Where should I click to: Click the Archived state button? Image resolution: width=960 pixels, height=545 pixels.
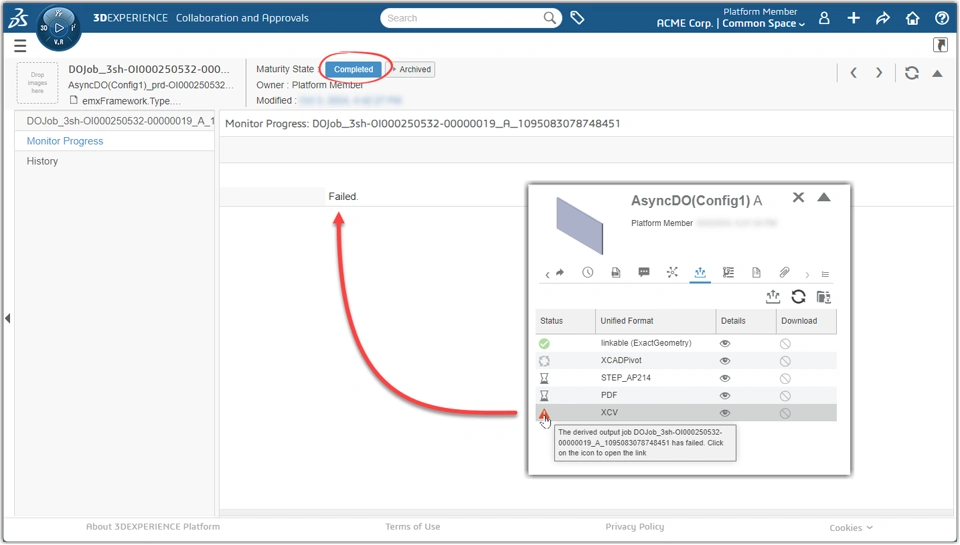pos(411,69)
